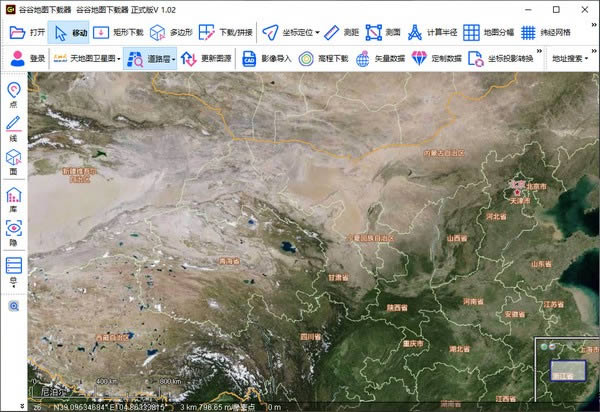This screenshot has height=412, width=600.
Task: Toggle the 隐 hide eye icon
Action: tap(14, 233)
